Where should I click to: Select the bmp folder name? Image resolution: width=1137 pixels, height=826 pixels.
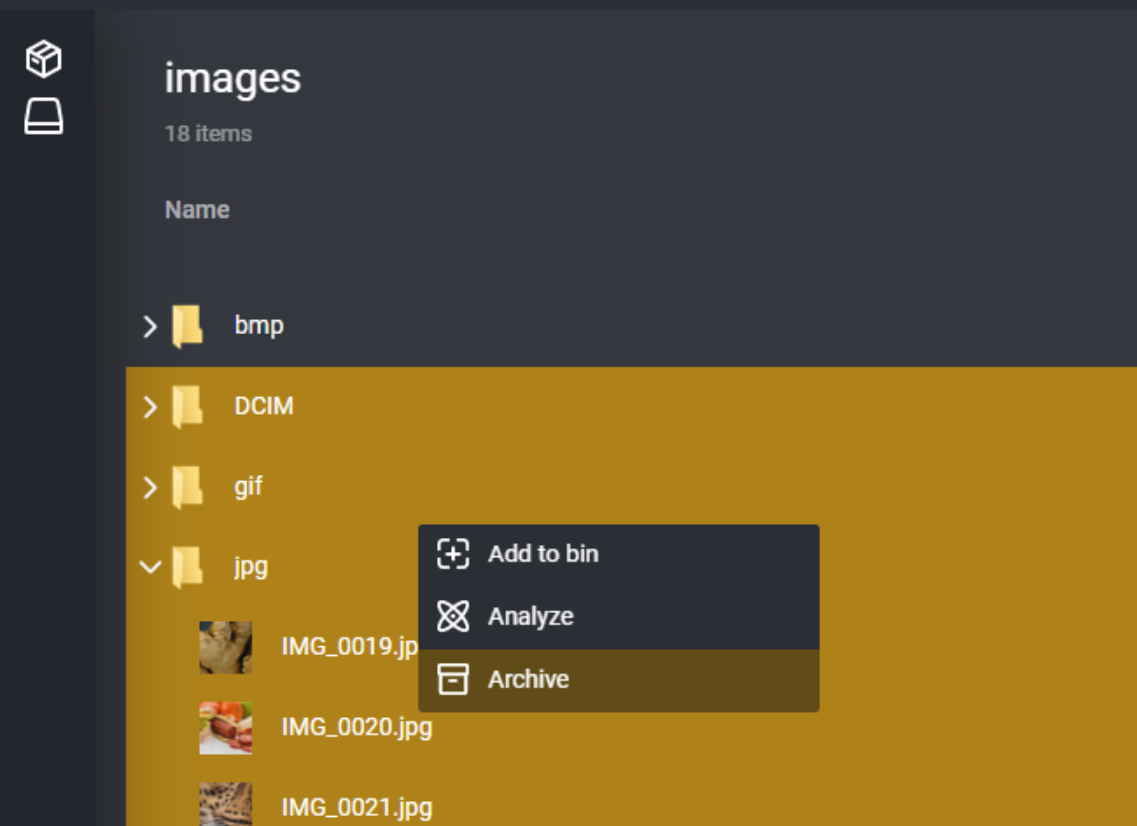tap(259, 326)
